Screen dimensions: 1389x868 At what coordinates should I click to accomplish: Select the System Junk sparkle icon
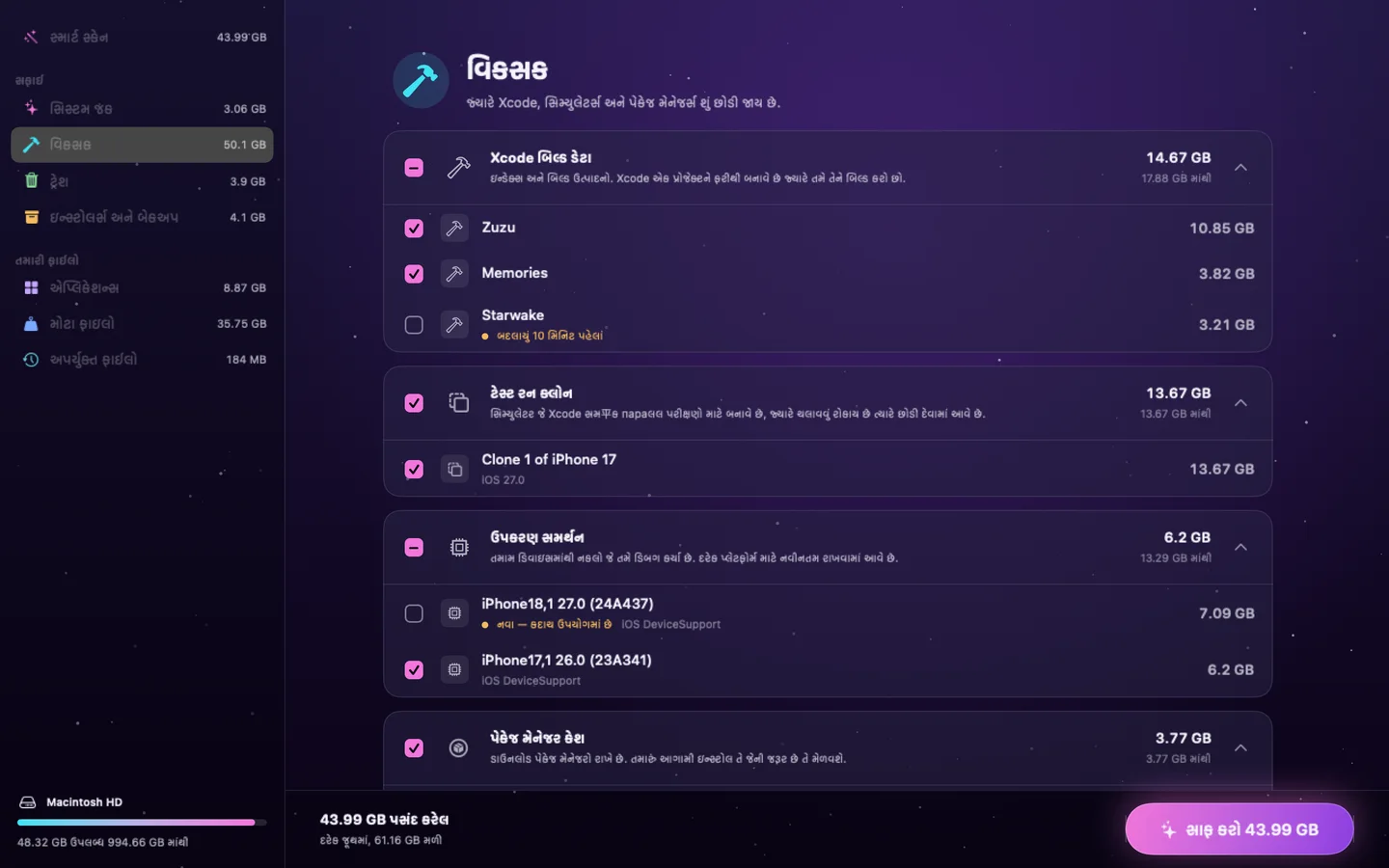[x=31, y=108]
